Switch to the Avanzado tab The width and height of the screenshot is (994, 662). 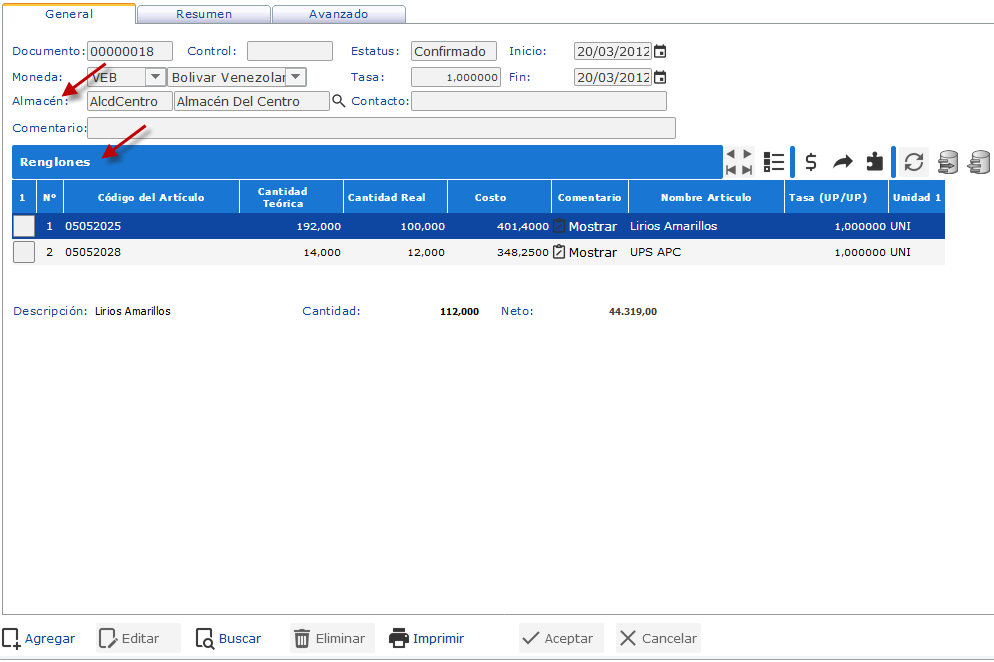338,14
